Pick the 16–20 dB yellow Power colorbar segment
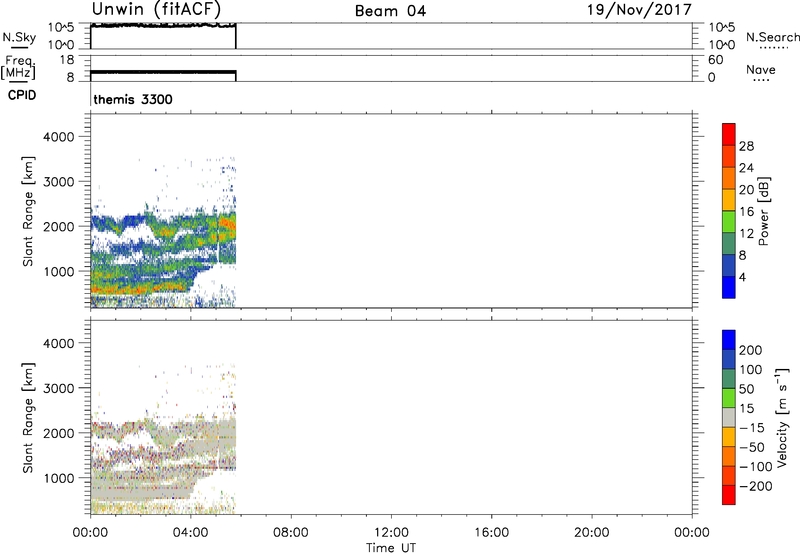Image resolution: width=800 pixels, height=554 pixels. tap(729, 200)
